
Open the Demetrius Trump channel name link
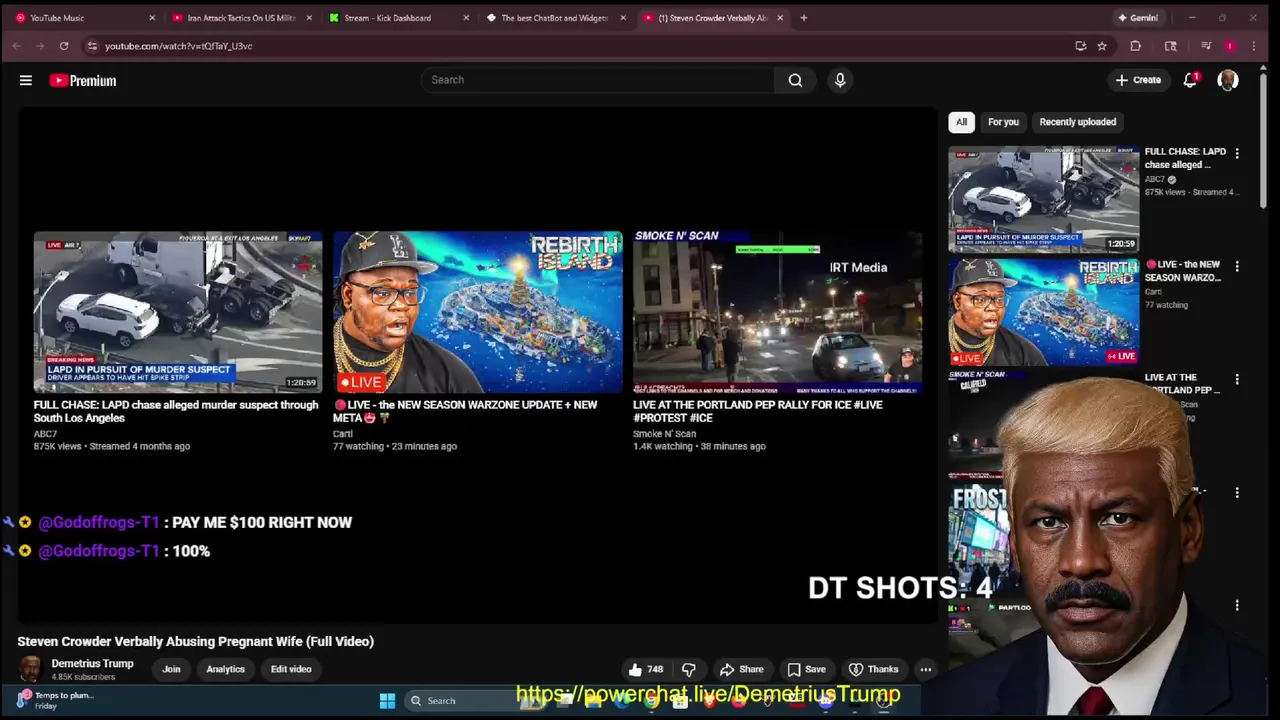coord(92,664)
